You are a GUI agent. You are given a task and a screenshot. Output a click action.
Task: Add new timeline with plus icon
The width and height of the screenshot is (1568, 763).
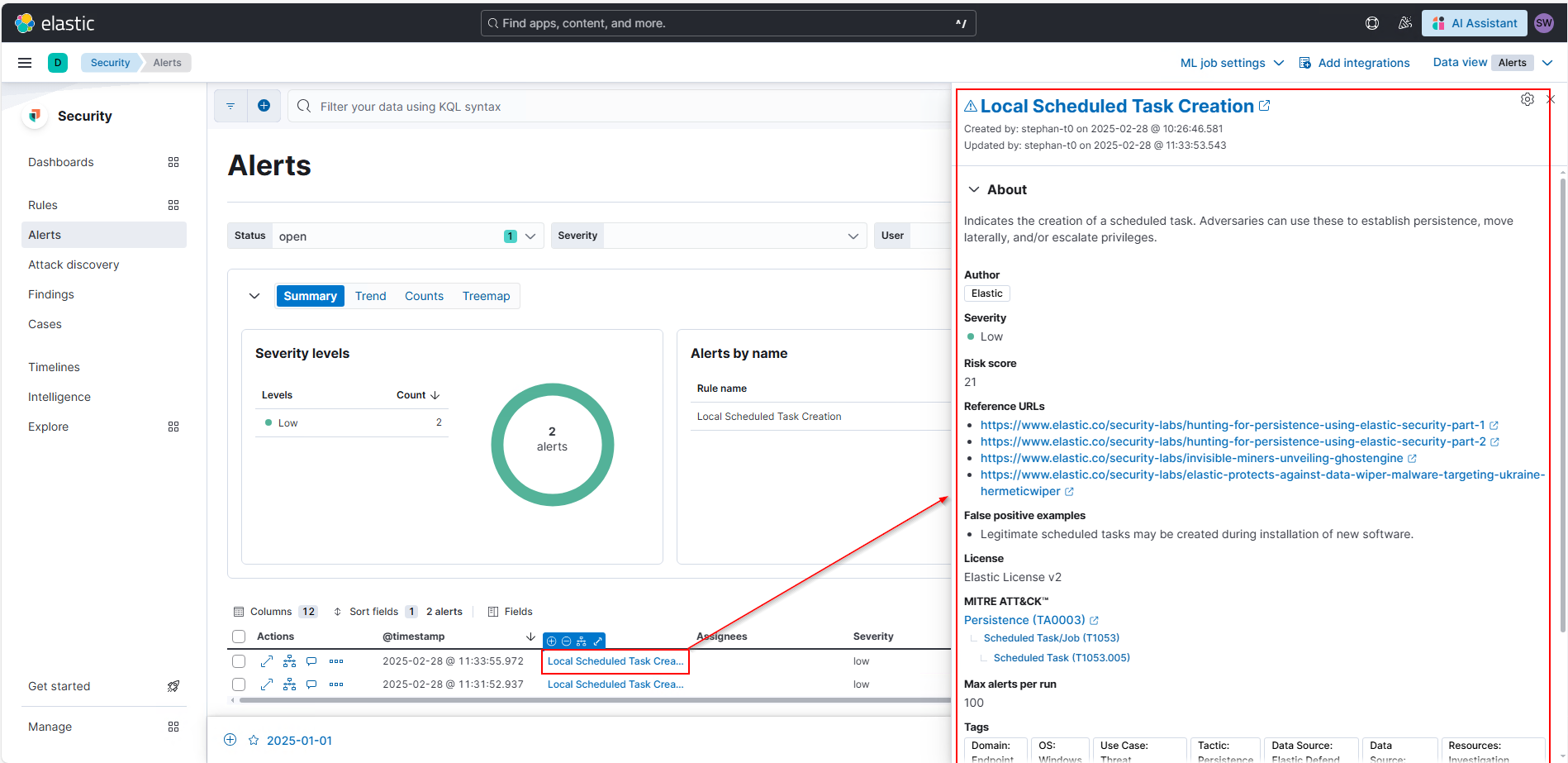coord(230,740)
